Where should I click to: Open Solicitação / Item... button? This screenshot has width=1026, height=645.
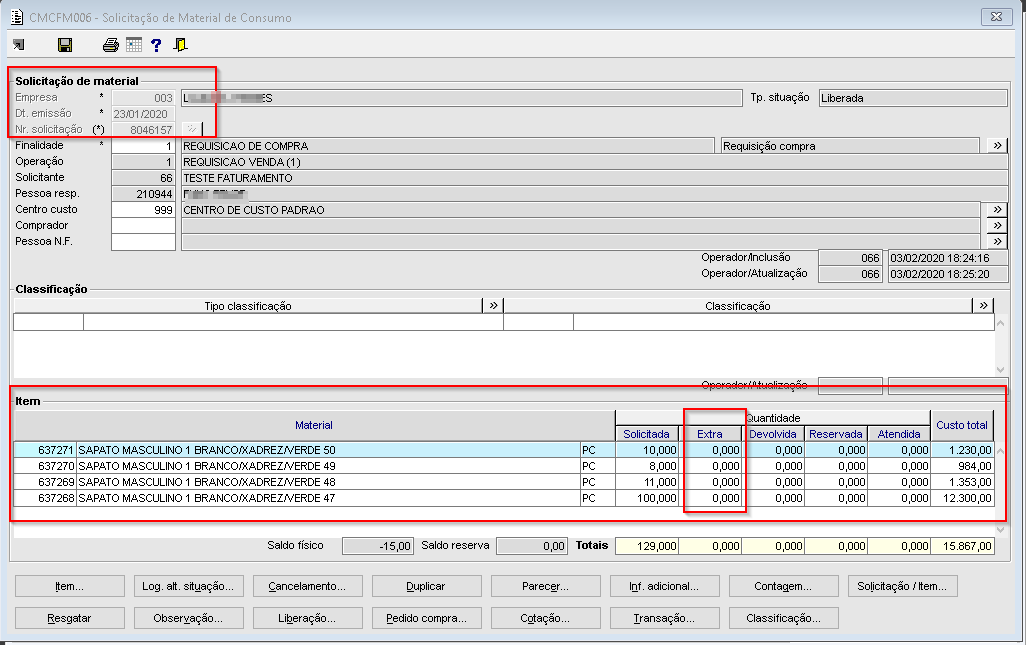(x=903, y=586)
